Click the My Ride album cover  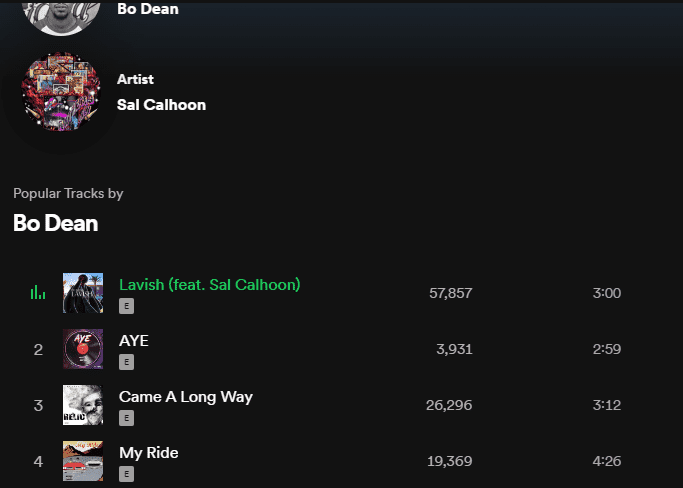point(83,461)
